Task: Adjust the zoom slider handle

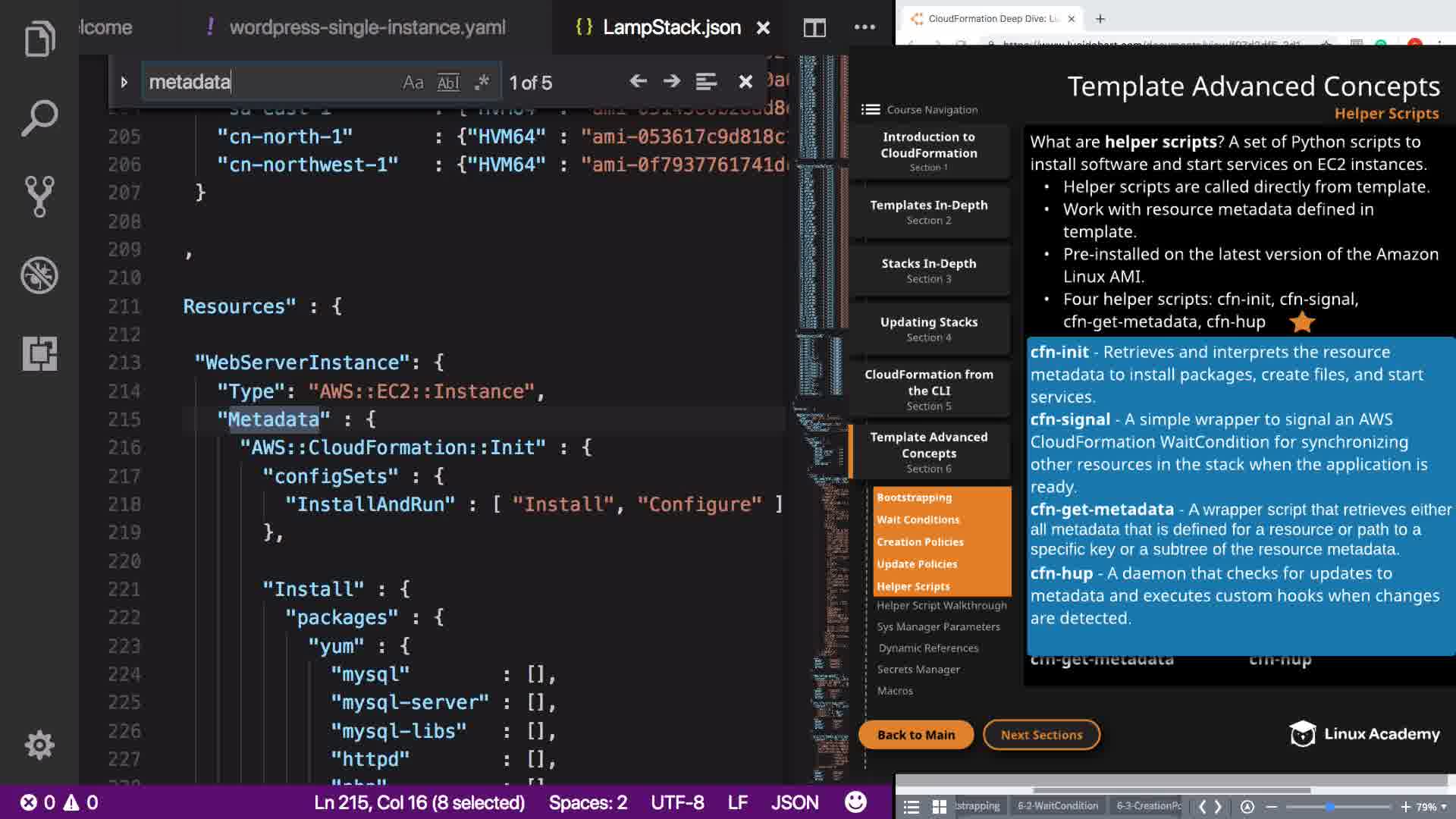Action: point(1330,807)
